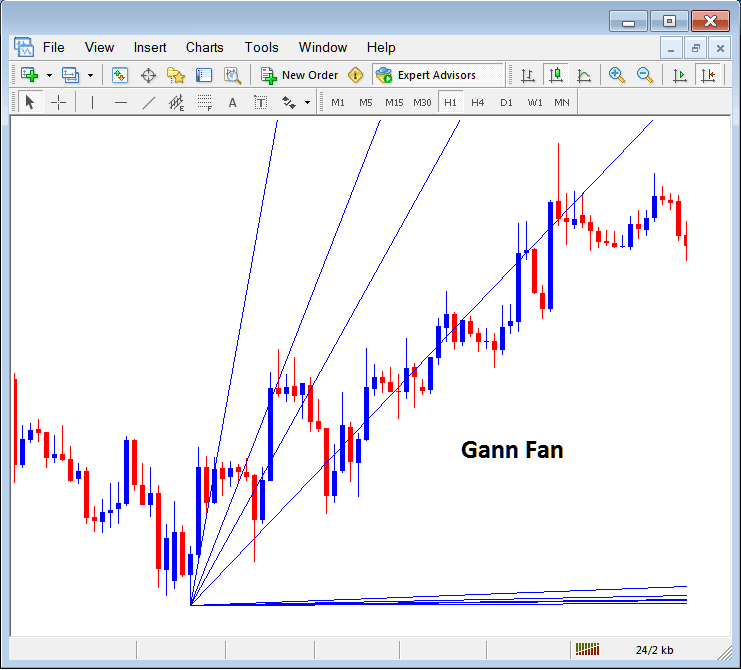Select the Crosshair tool
This screenshot has height=670, width=741.
59,102
